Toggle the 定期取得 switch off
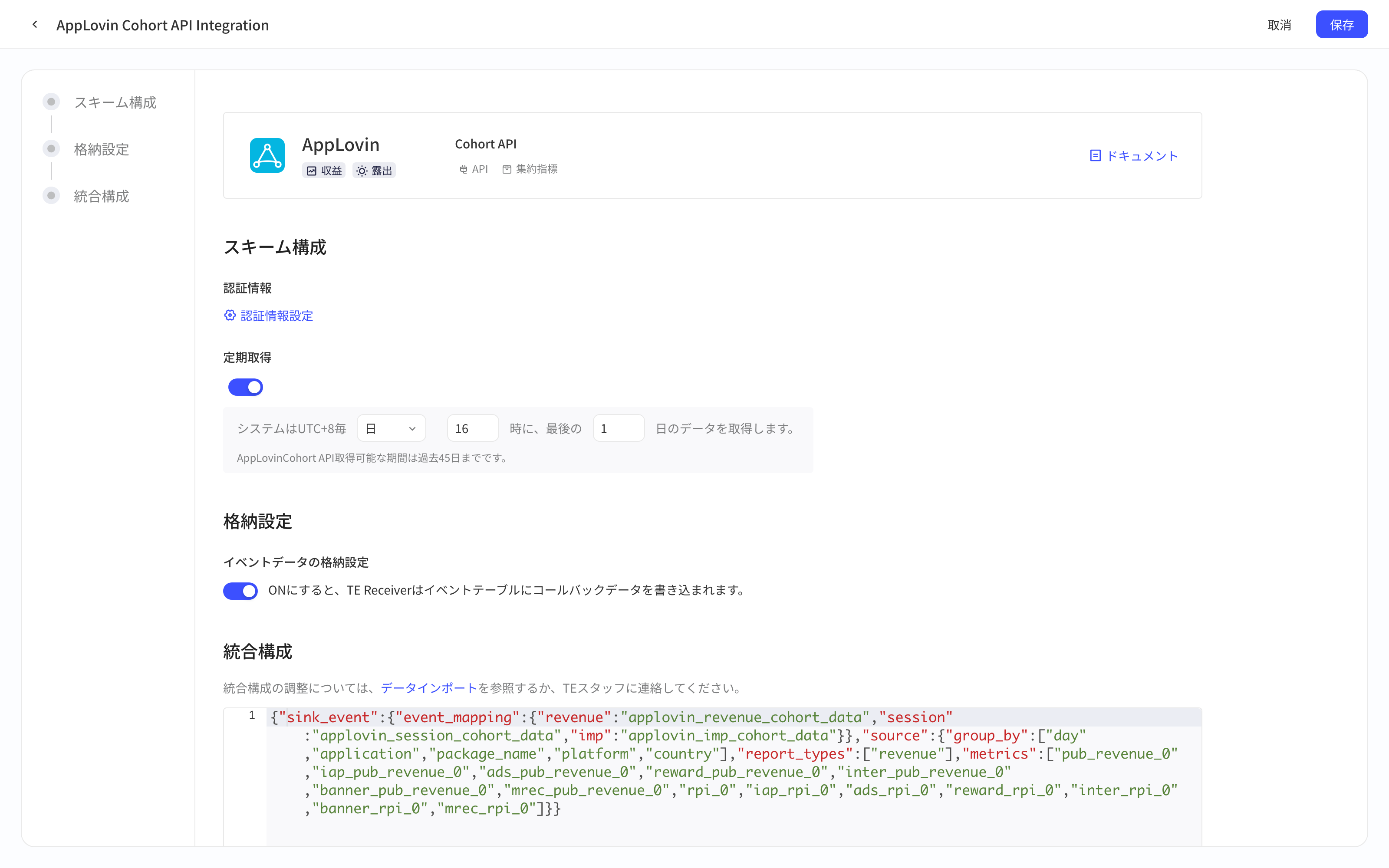The height and width of the screenshot is (868, 1389). point(246,387)
